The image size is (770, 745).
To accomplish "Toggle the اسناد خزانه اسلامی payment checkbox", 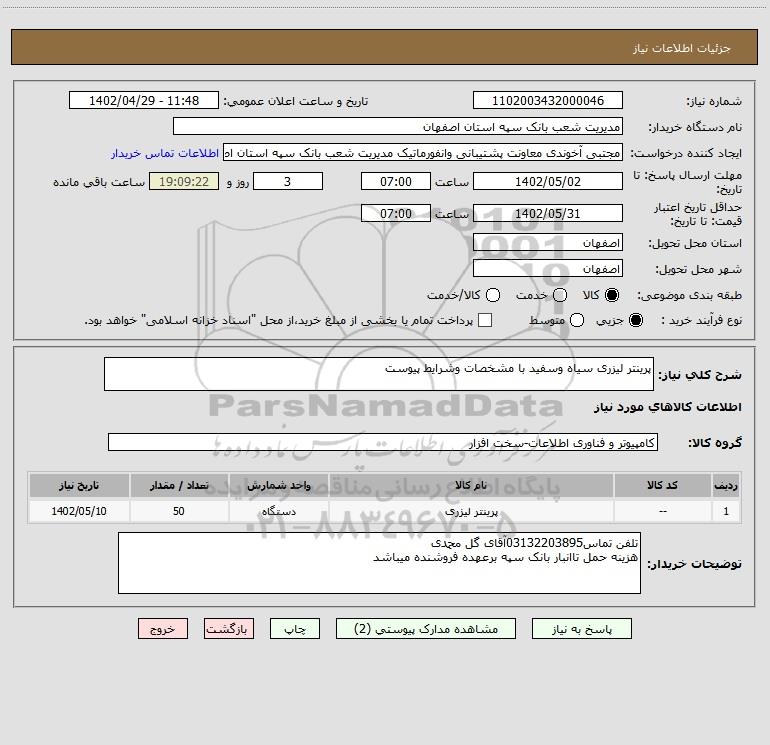I will [x=485, y=320].
